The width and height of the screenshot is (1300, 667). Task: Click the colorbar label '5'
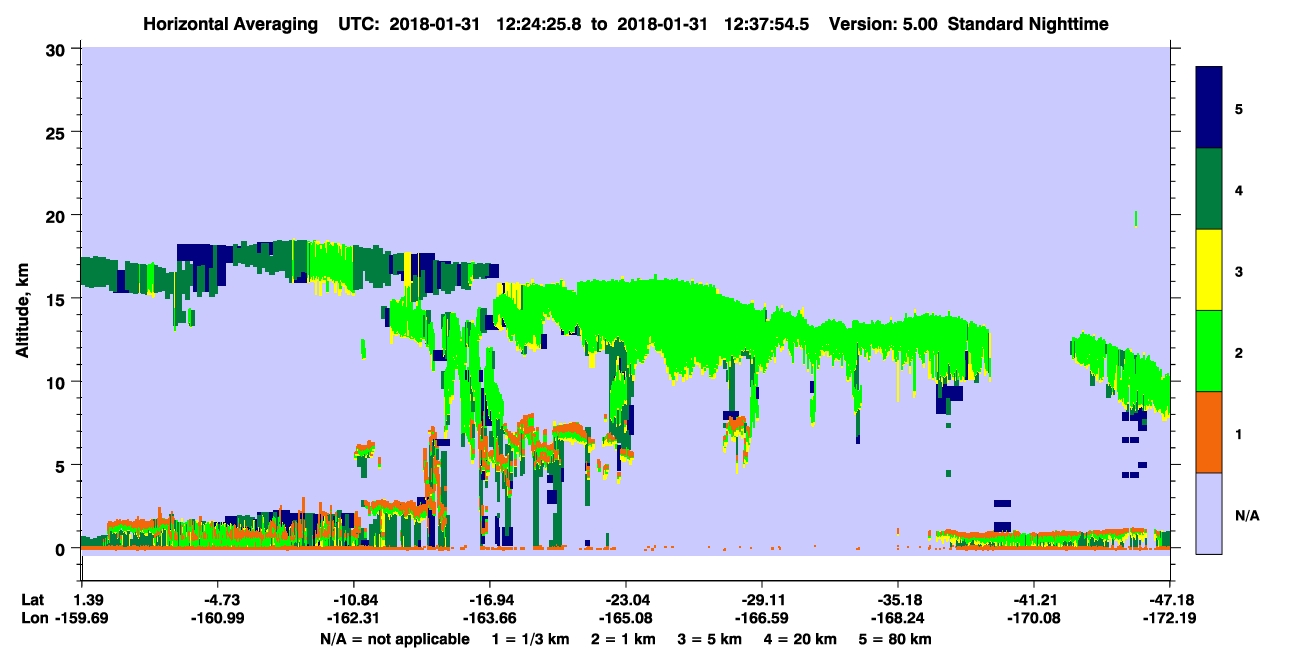[x=1239, y=108]
